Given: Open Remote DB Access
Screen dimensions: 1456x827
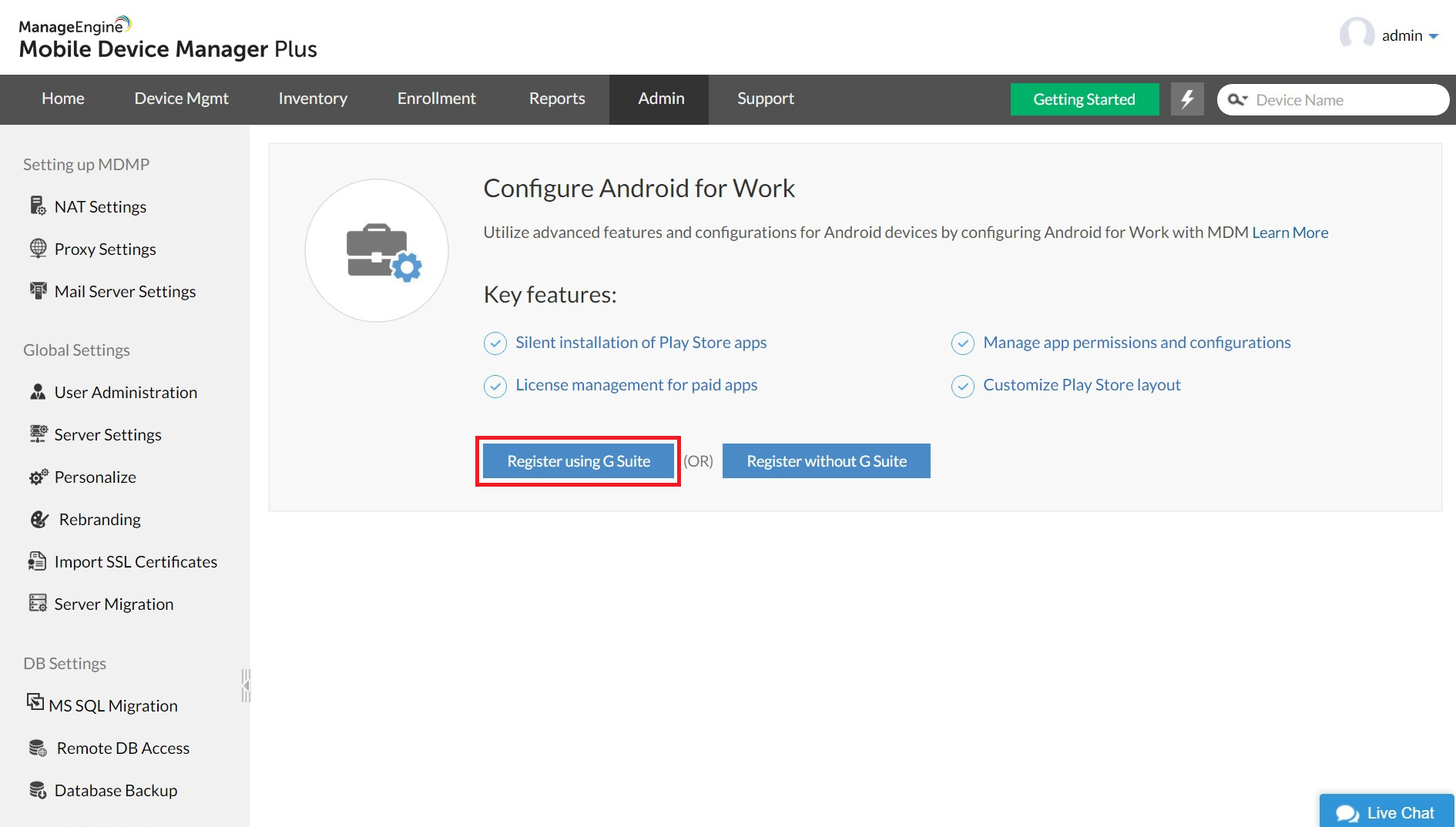Looking at the screenshot, I should click(x=122, y=748).
